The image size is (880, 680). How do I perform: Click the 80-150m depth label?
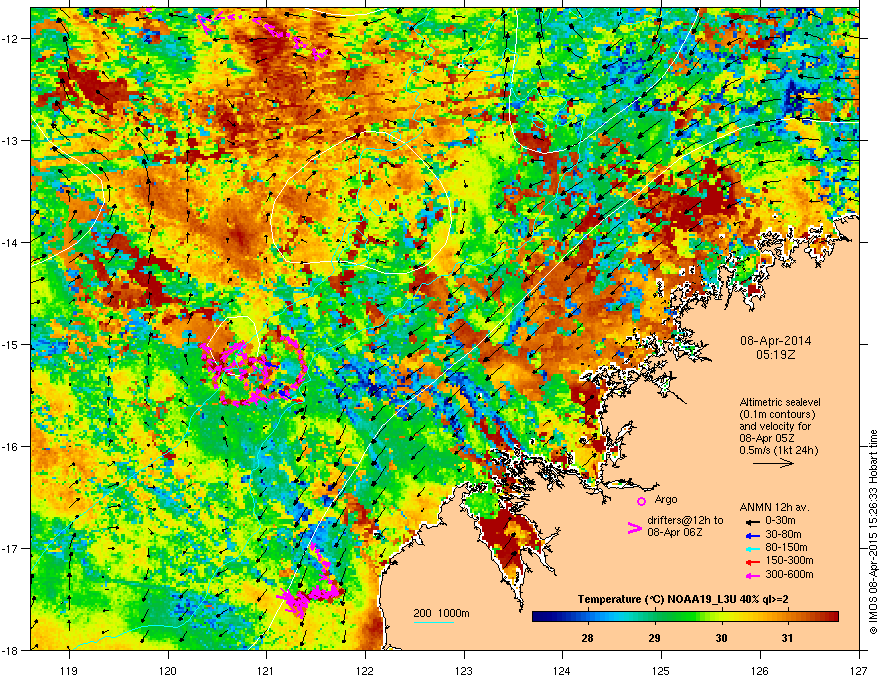[786, 548]
